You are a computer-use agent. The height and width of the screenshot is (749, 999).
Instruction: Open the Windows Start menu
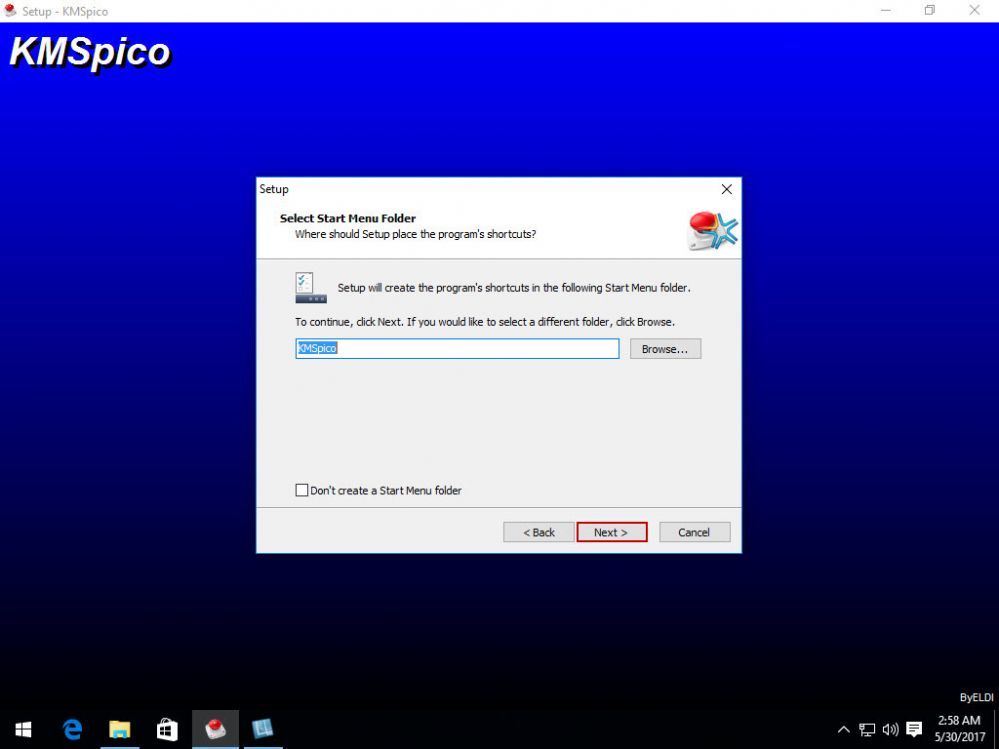point(24,729)
